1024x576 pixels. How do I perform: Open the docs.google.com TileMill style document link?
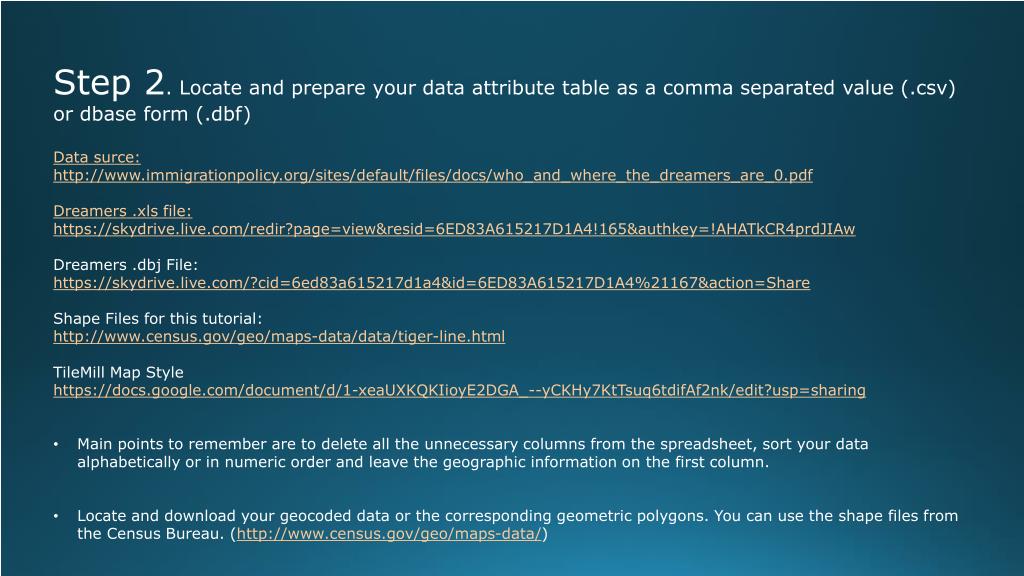tap(459, 391)
